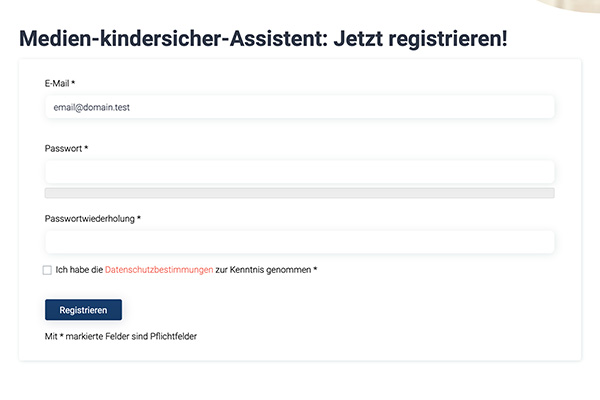Click the asterisk beside the Passwortwiederholung label

139,218
